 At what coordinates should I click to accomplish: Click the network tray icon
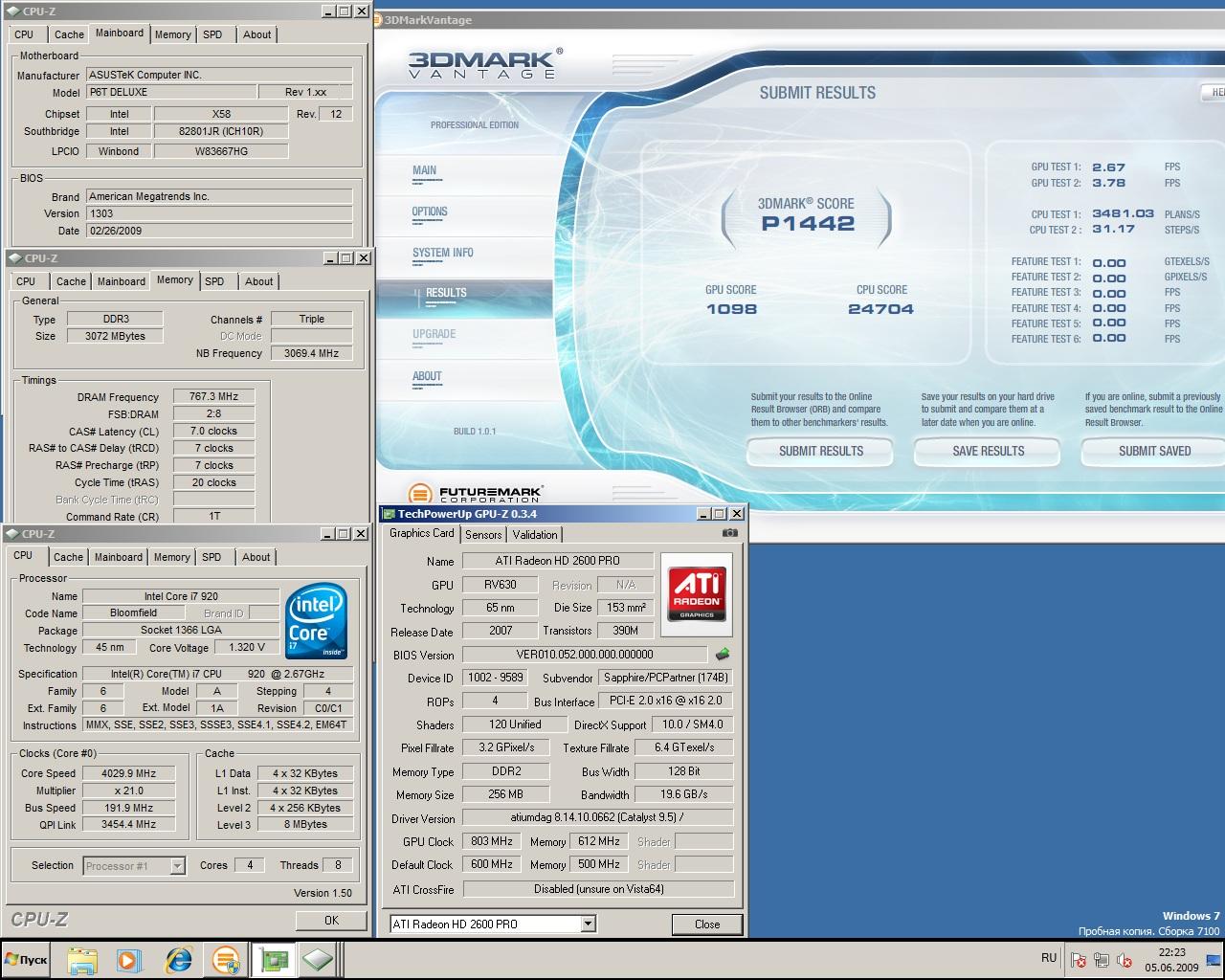[x=1102, y=960]
